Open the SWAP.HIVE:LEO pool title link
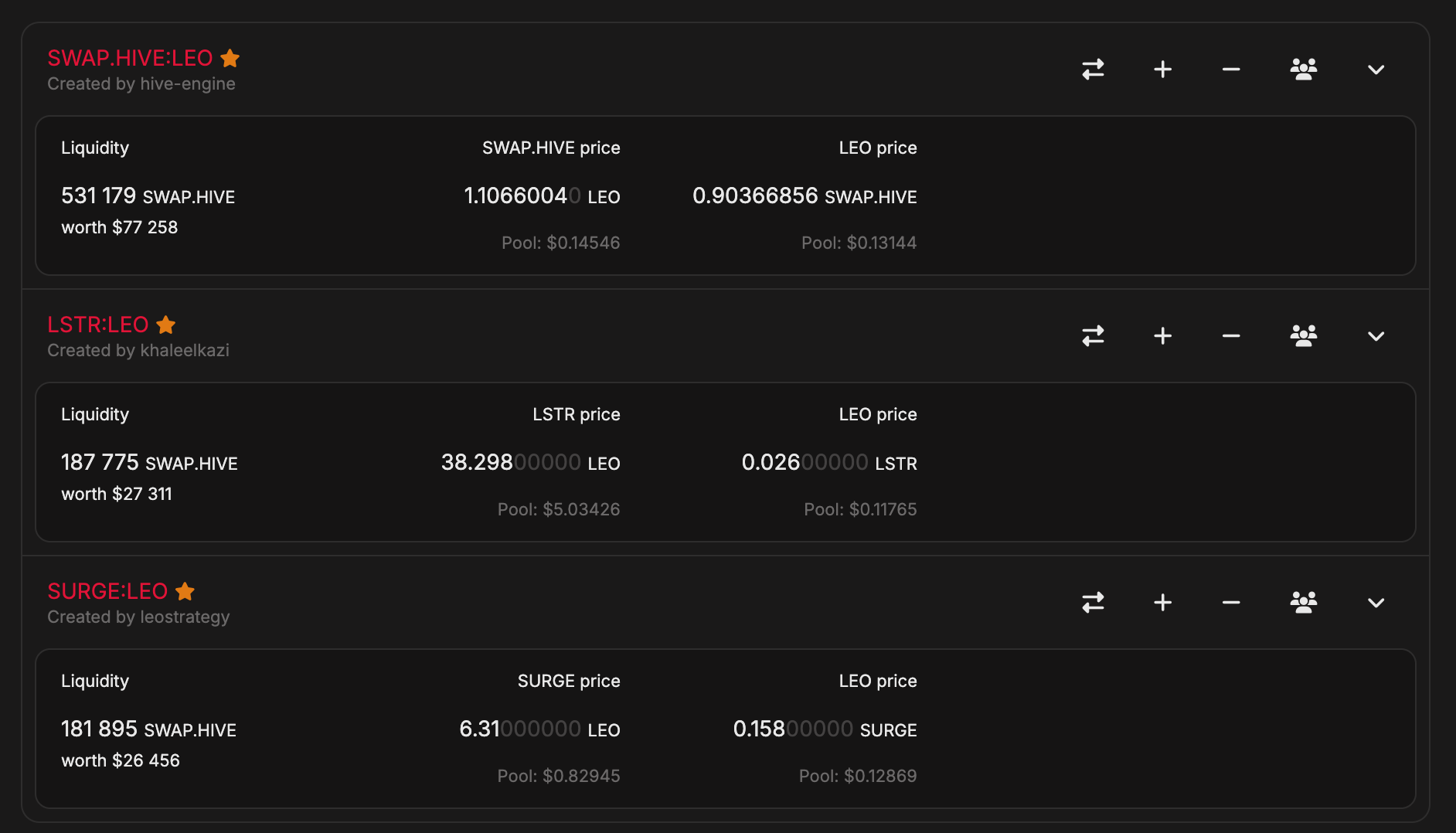 pos(130,58)
